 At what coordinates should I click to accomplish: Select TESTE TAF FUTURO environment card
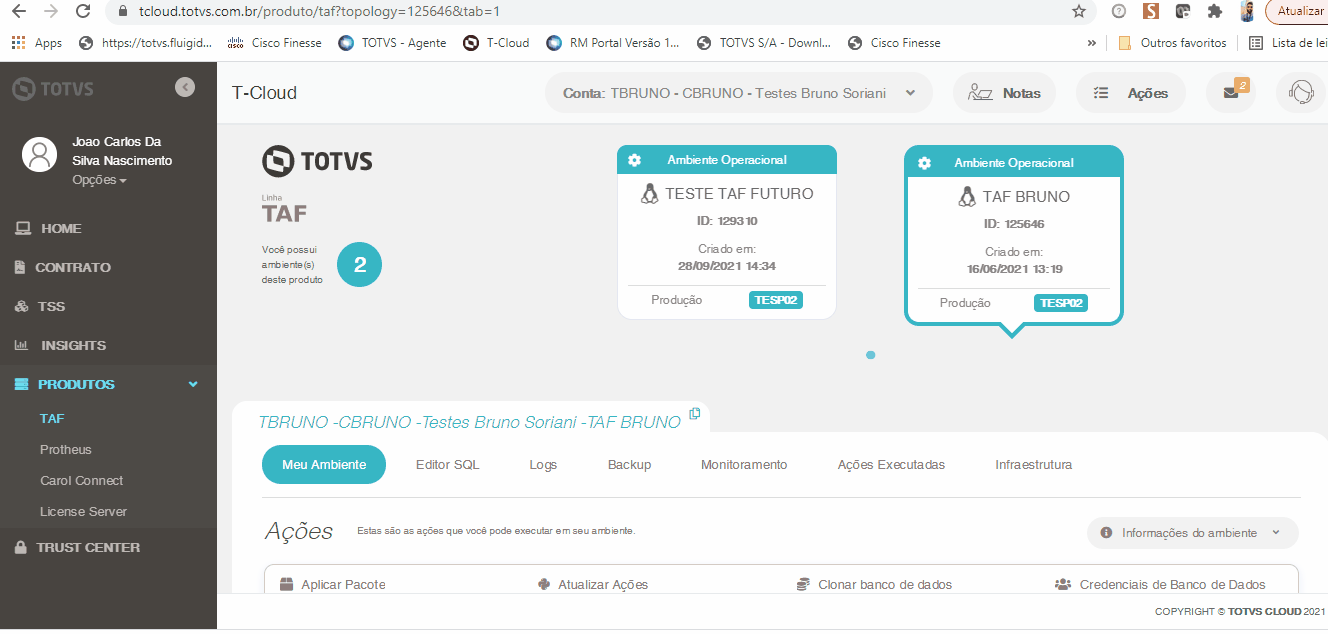[x=727, y=232]
